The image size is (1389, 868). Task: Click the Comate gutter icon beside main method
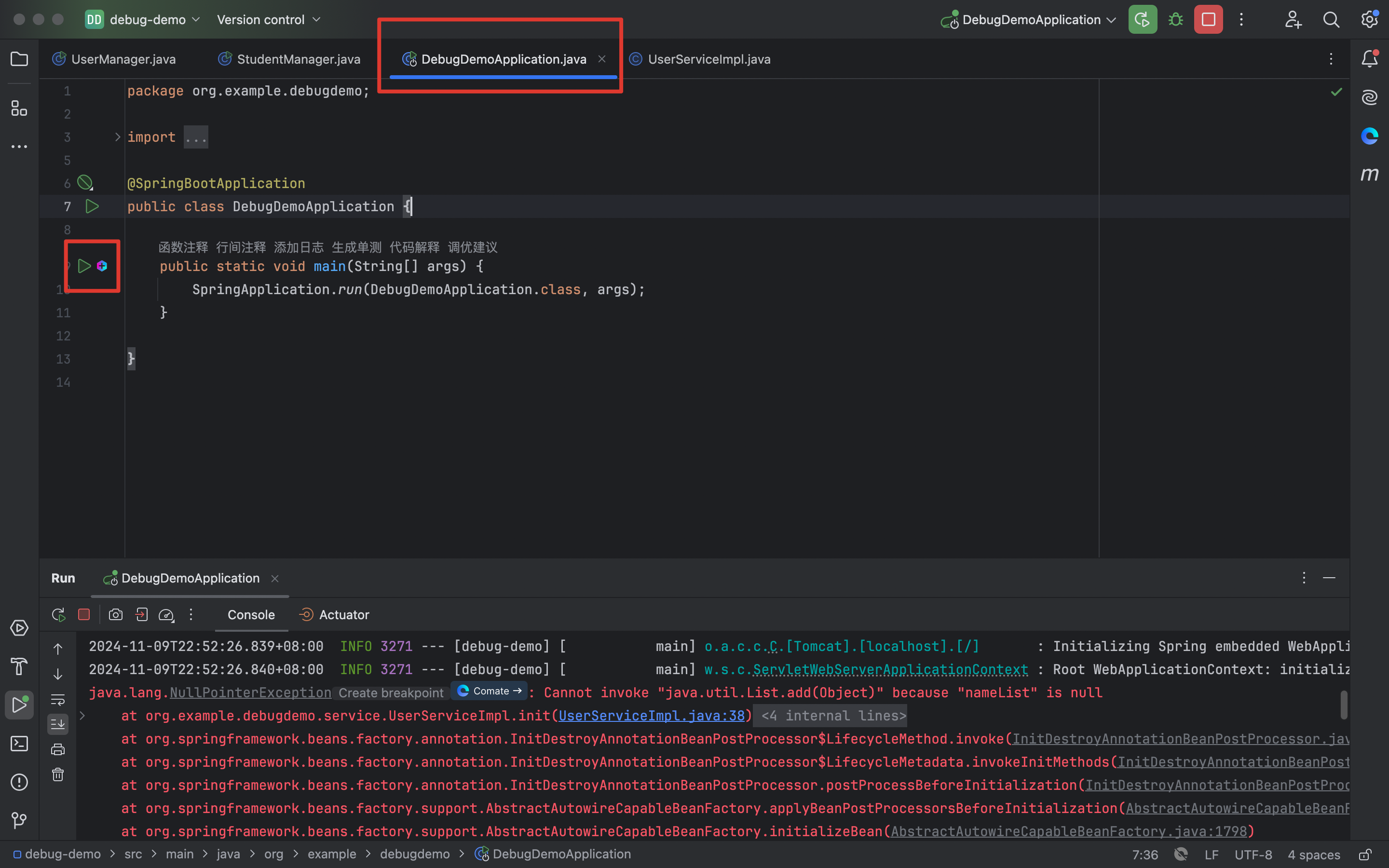102,266
